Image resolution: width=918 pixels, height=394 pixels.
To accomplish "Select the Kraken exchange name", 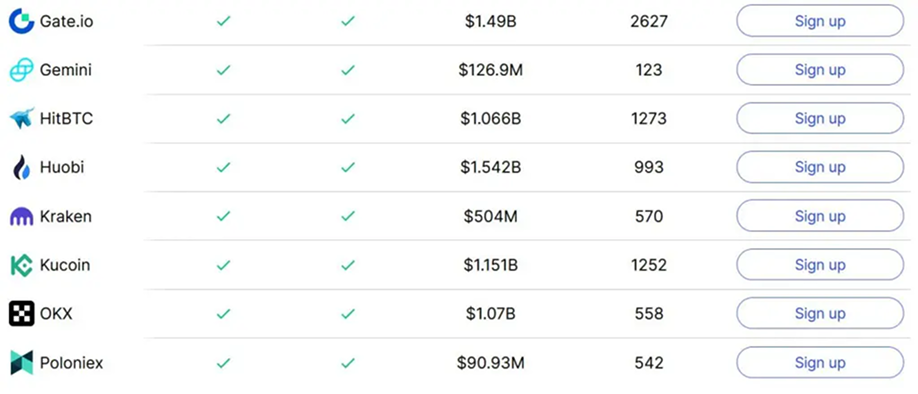I will pos(66,217).
